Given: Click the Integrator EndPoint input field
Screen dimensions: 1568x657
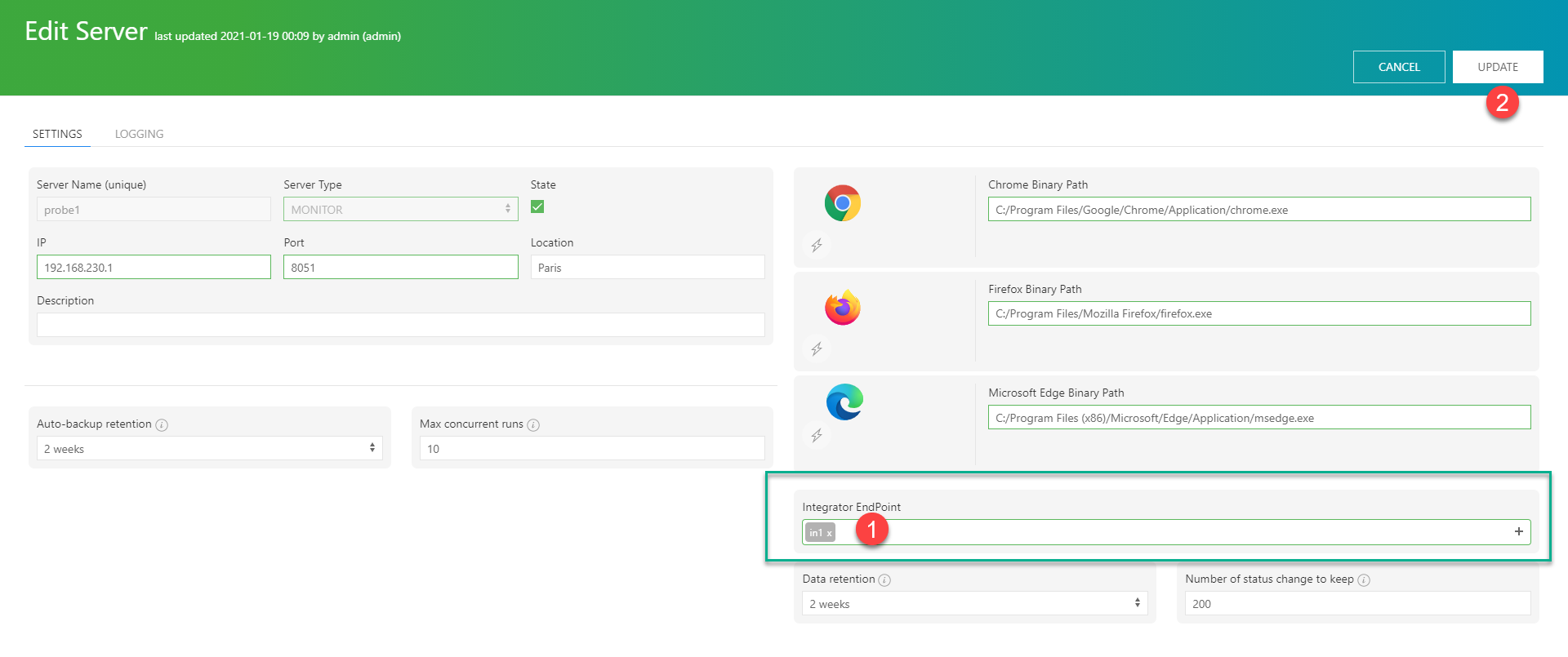Looking at the screenshot, I should coord(1166,532).
